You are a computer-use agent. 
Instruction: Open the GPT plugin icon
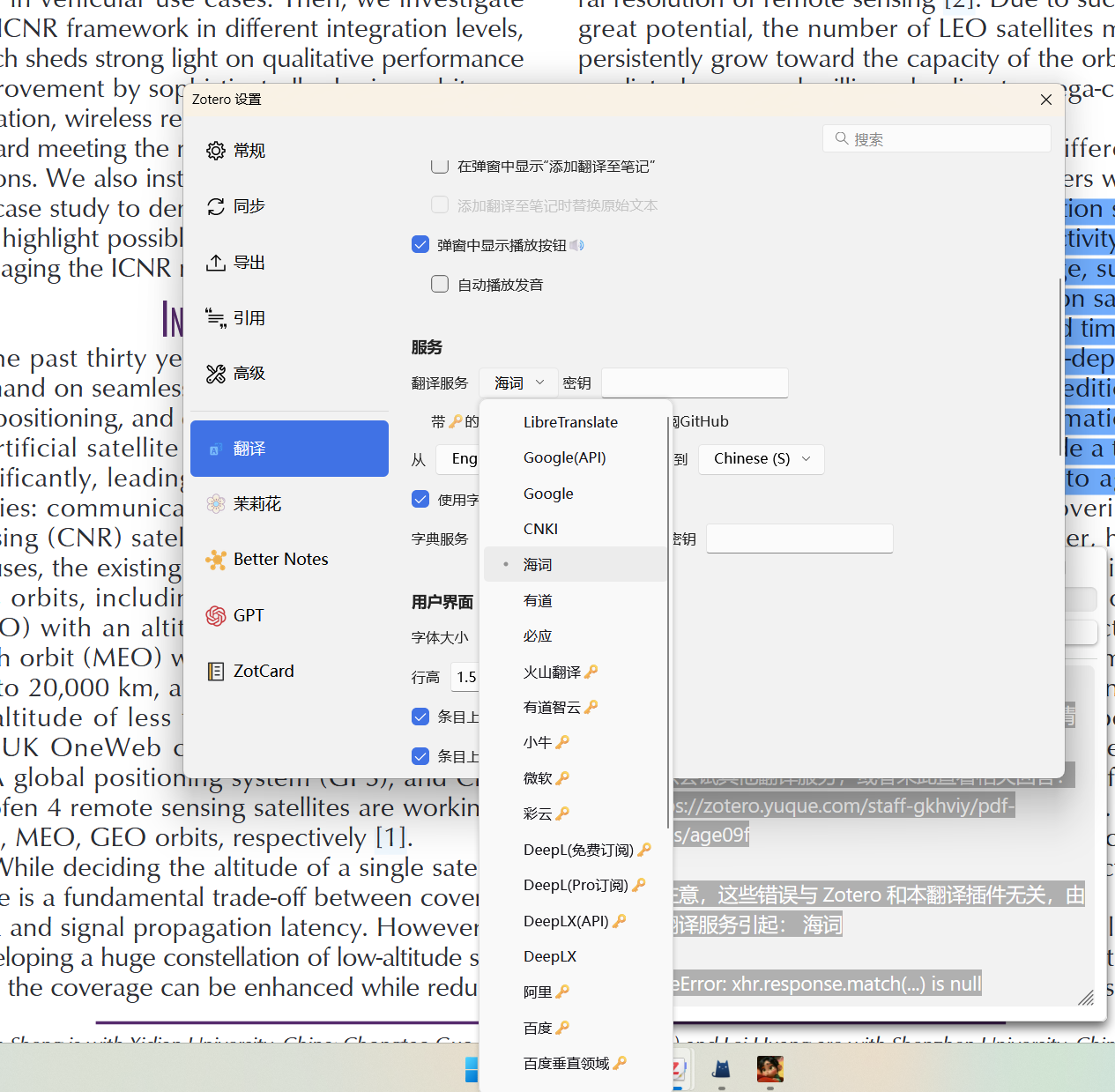point(216,615)
